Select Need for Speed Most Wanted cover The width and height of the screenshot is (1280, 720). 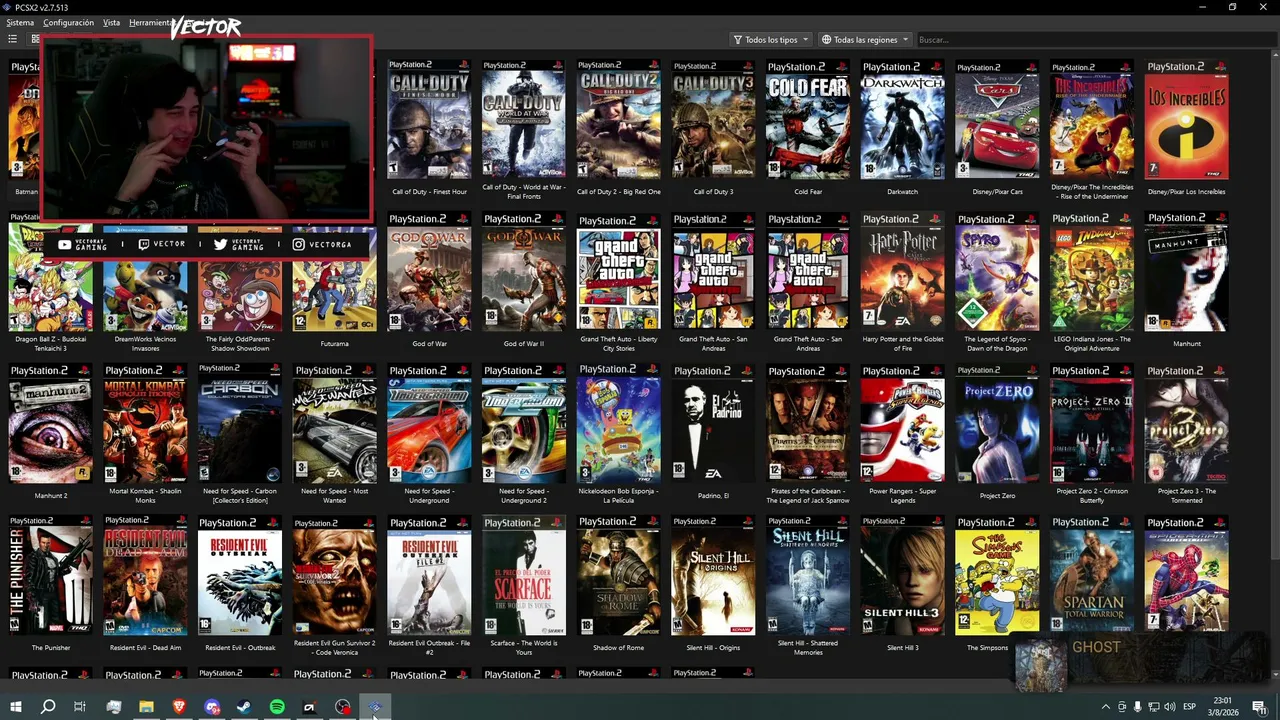pos(334,424)
